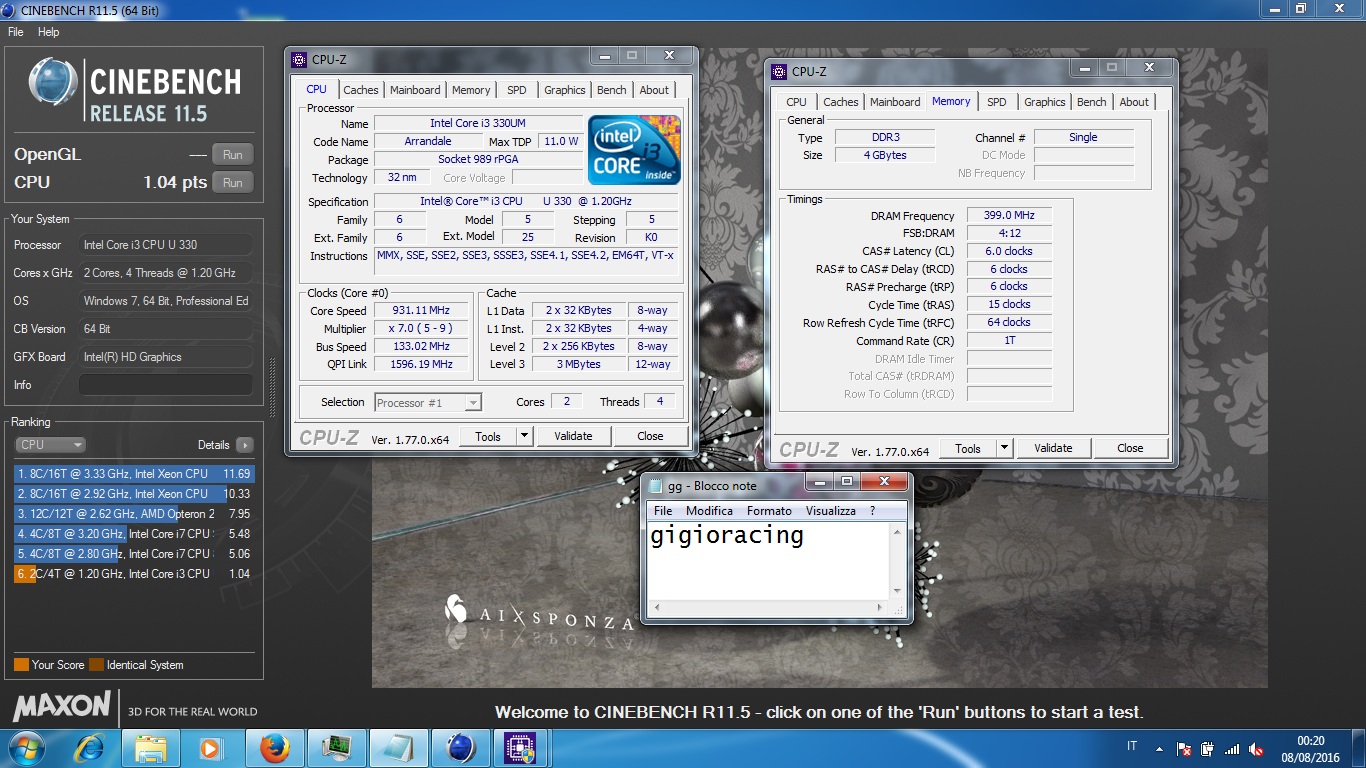Open Bench tab in right CPU-Z
Image resolution: width=1366 pixels, height=768 pixels.
click(1092, 102)
